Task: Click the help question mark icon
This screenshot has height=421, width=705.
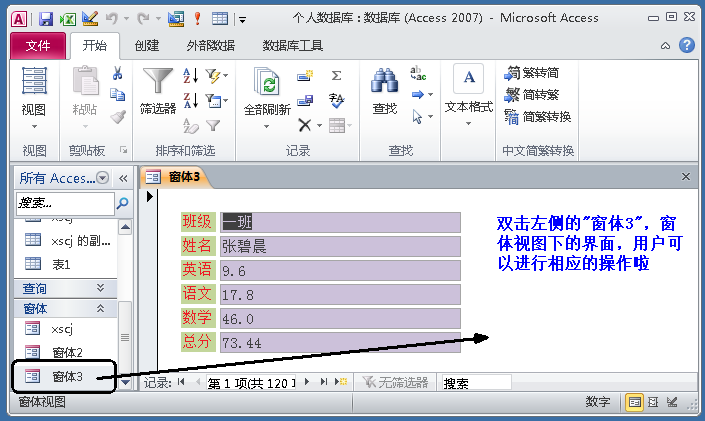Action: pyautogui.click(x=687, y=45)
